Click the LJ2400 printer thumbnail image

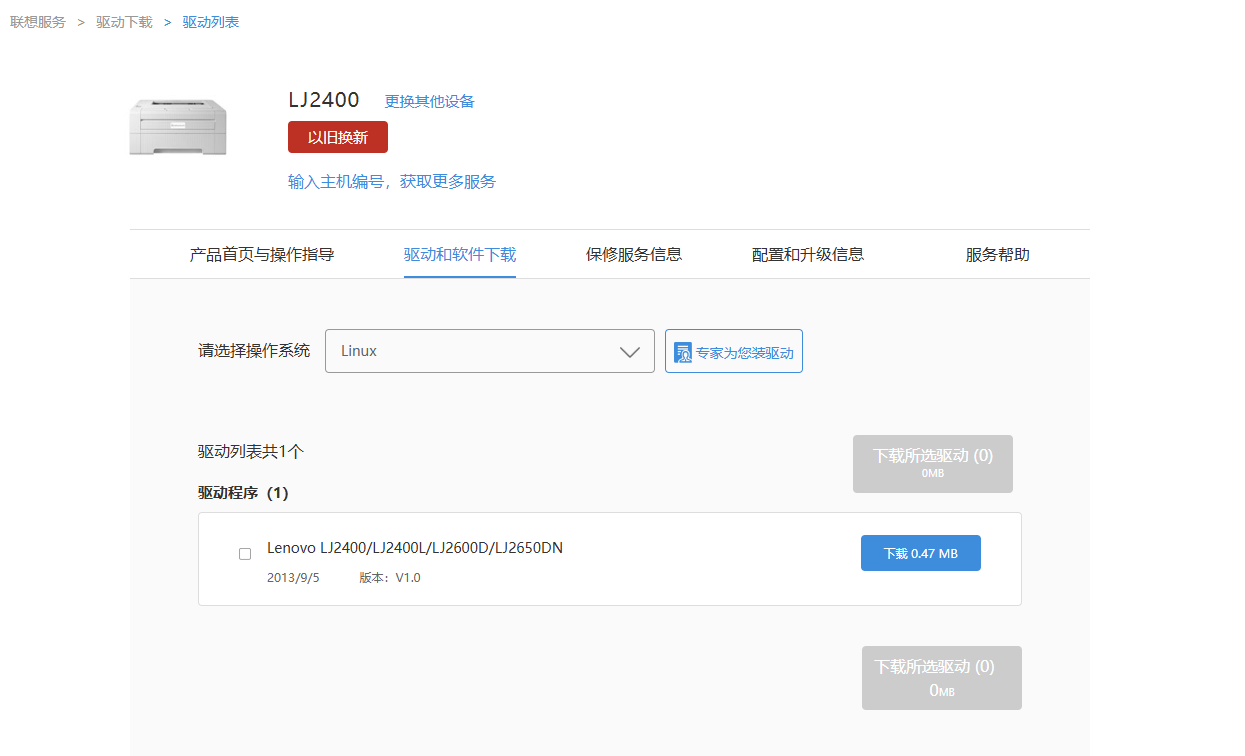[178, 127]
